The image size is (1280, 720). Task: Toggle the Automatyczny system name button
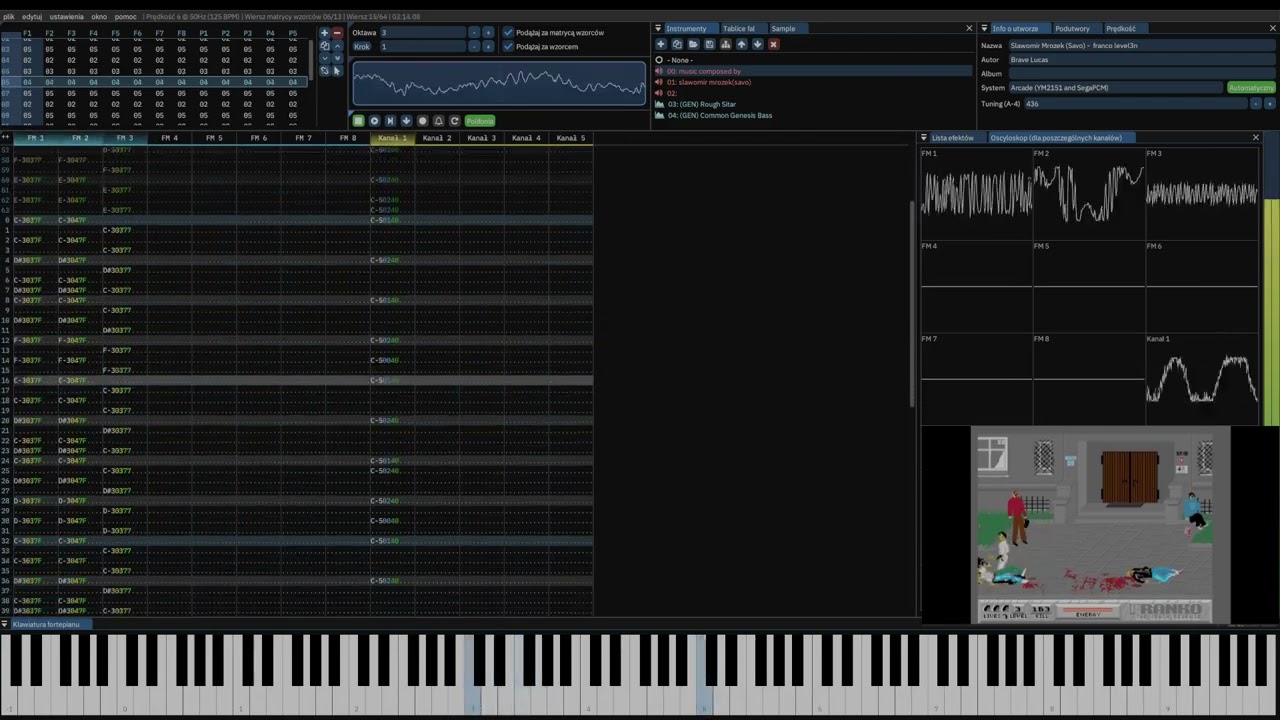pyautogui.click(x=1251, y=88)
